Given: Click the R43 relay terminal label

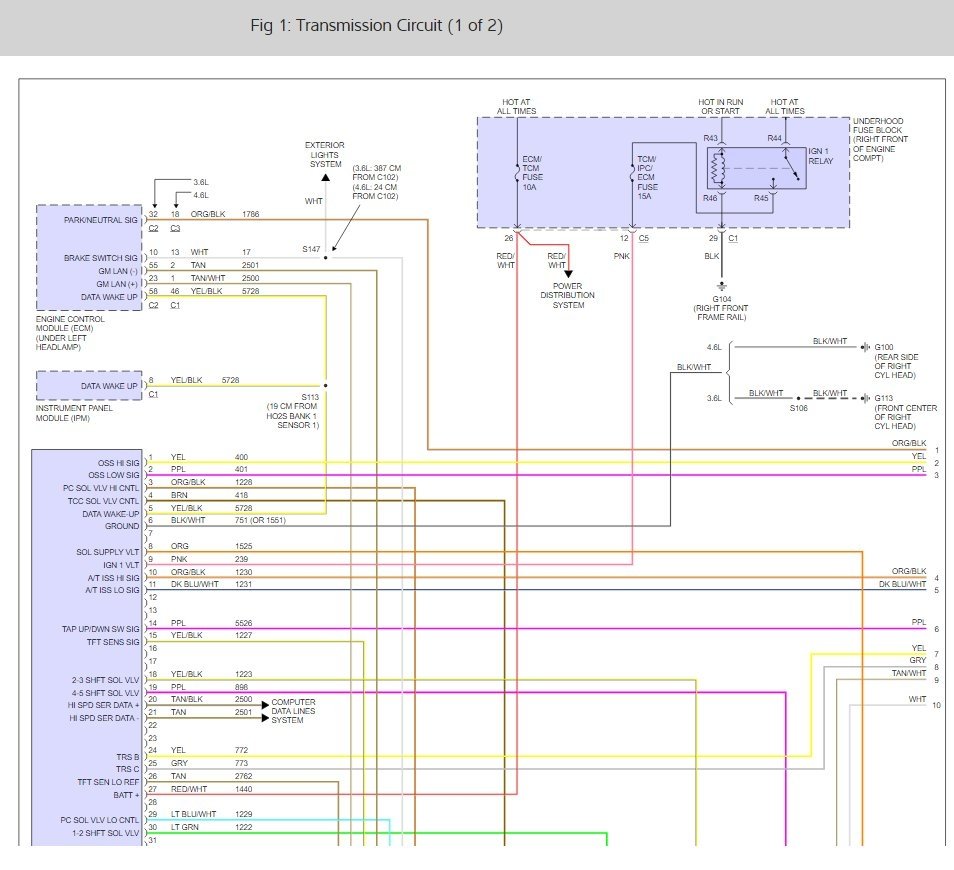Looking at the screenshot, I should [710, 139].
